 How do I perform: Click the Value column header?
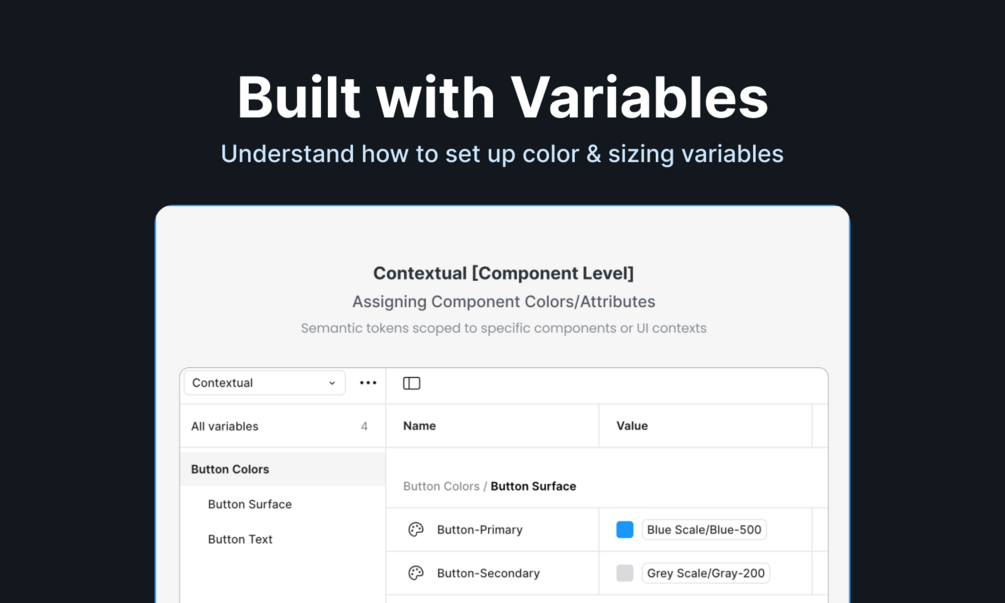(x=632, y=425)
